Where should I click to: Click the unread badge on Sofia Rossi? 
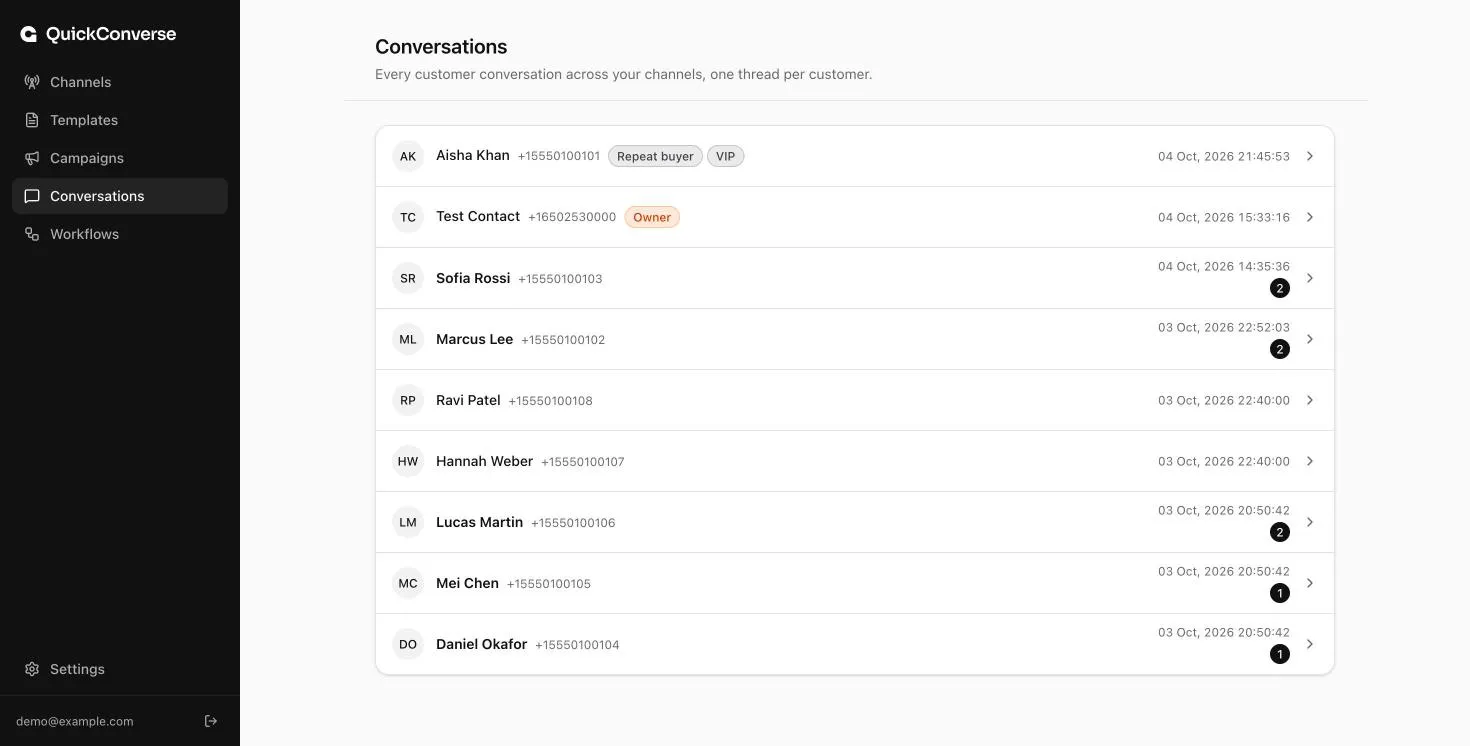click(1280, 288)
